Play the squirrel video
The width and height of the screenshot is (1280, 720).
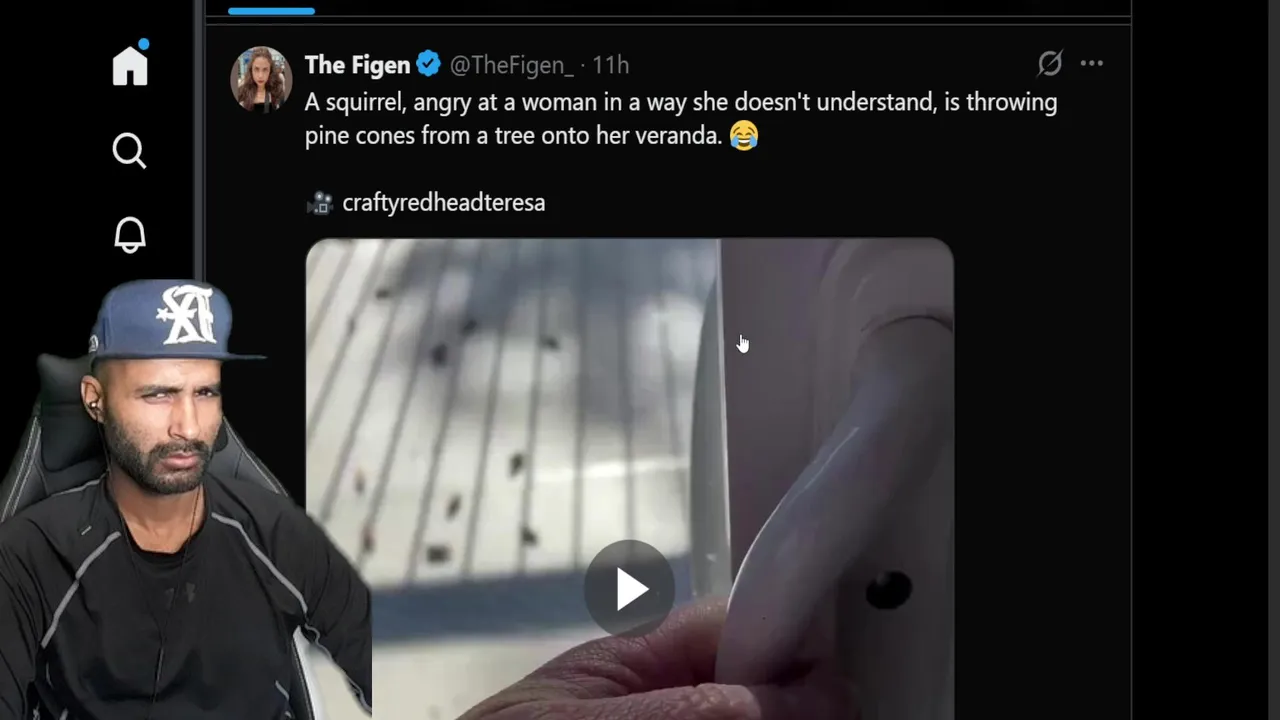click(629, 589)
